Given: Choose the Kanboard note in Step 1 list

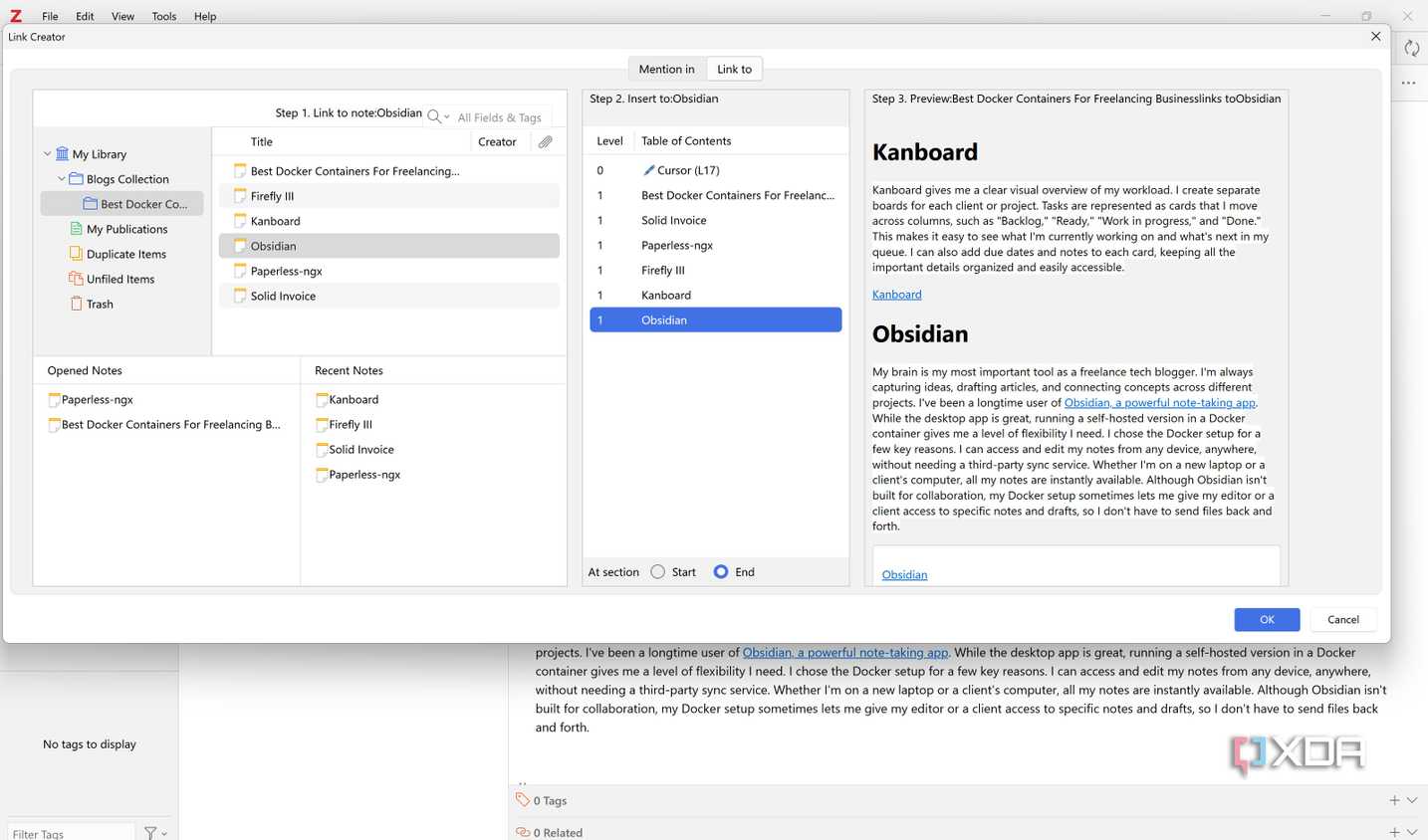Looking at the screenshot, I should pos(389,221).
